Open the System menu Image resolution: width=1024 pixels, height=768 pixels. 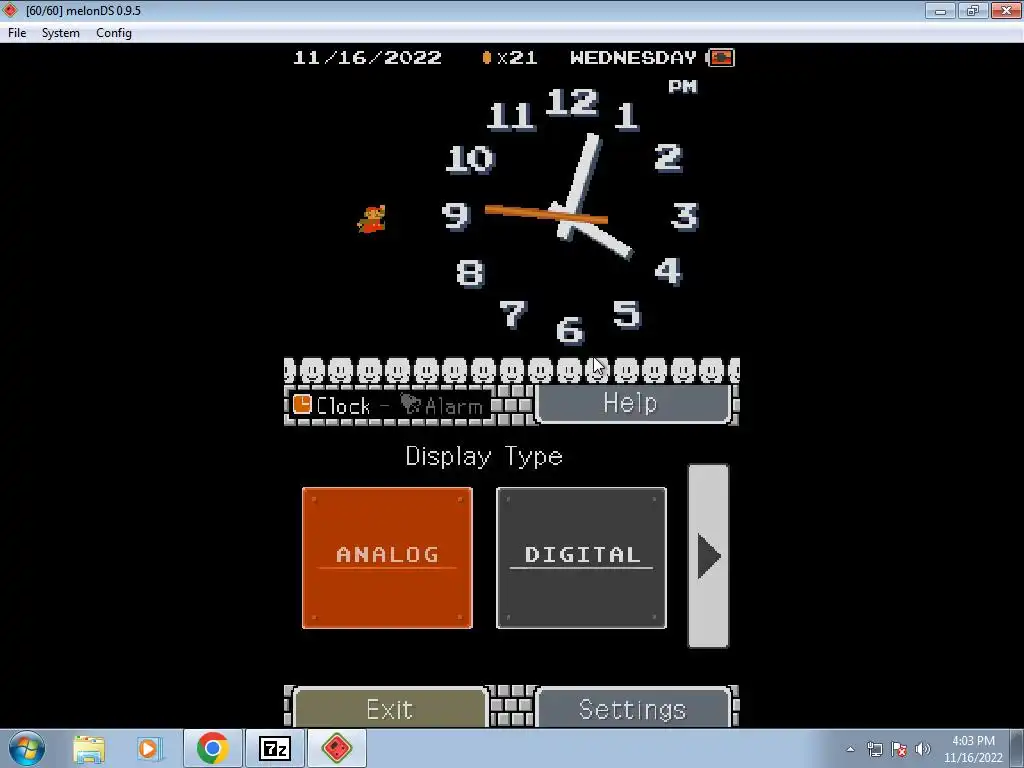(61, 33)
